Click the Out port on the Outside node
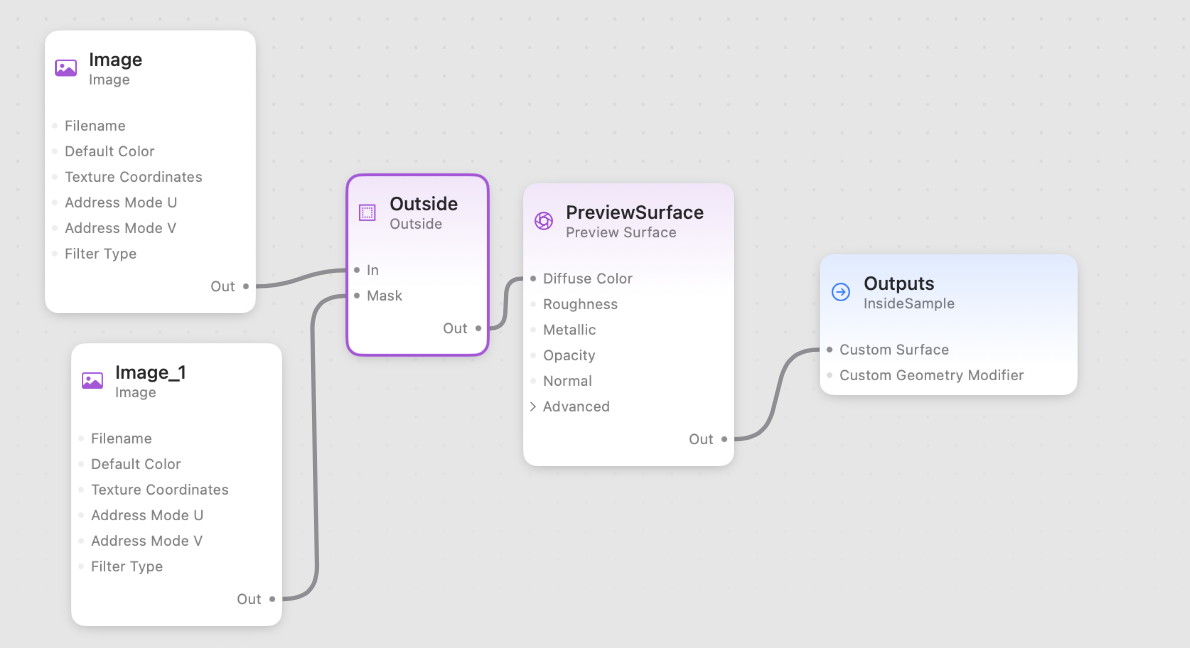 tap(477, 327)
